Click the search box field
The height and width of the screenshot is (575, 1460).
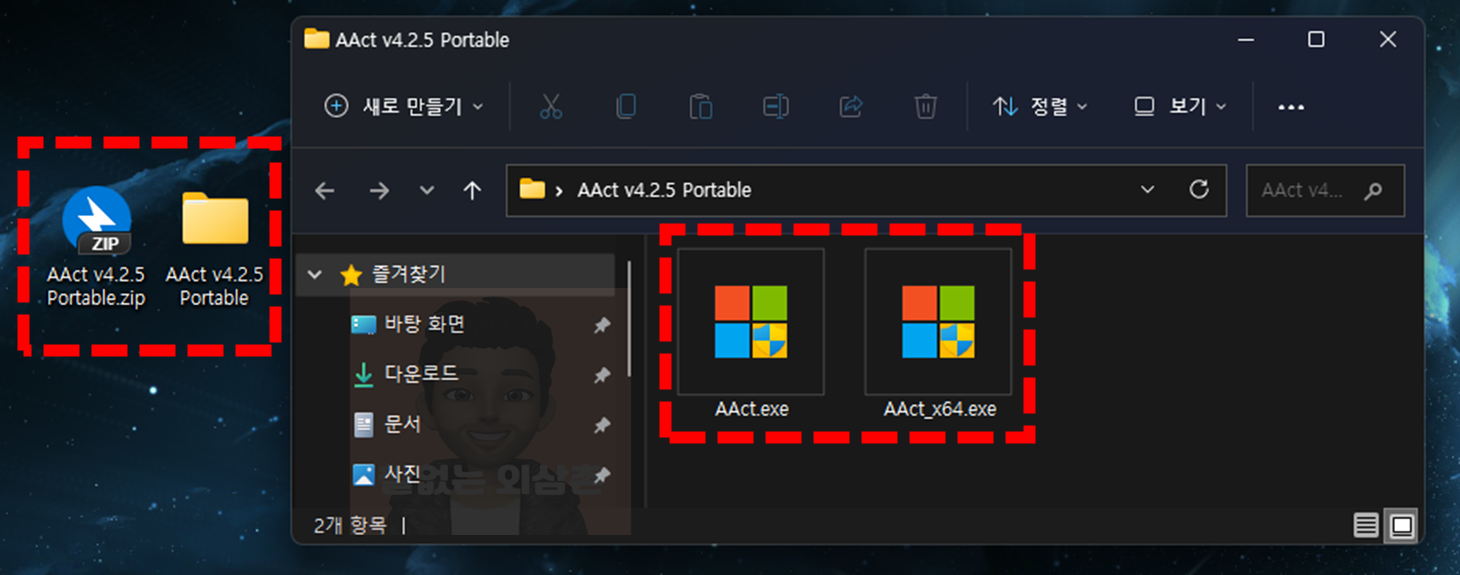tap(1325, 190)
